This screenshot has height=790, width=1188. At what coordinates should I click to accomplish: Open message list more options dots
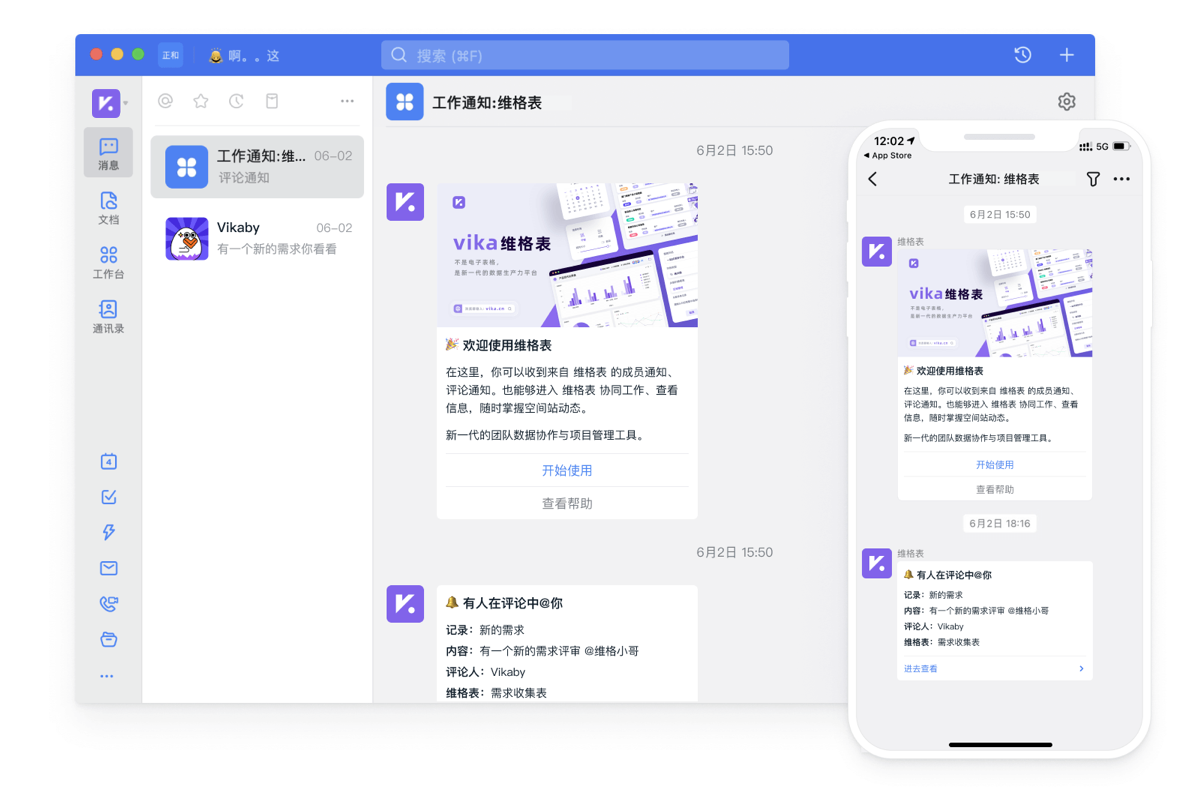point(347,101)
